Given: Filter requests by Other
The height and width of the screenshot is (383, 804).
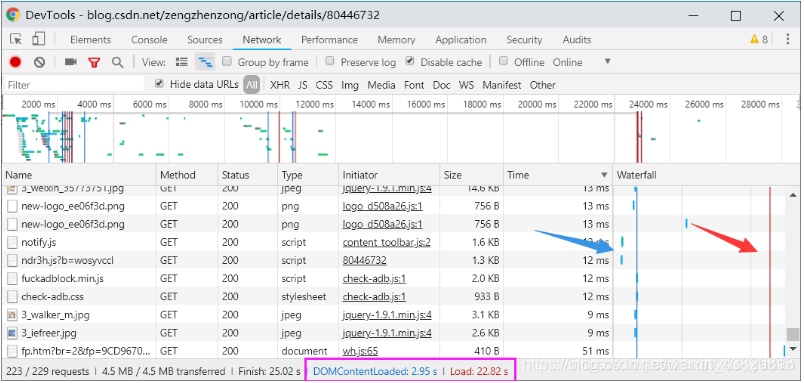Looking at the screenshot, I should click(542, 85).
